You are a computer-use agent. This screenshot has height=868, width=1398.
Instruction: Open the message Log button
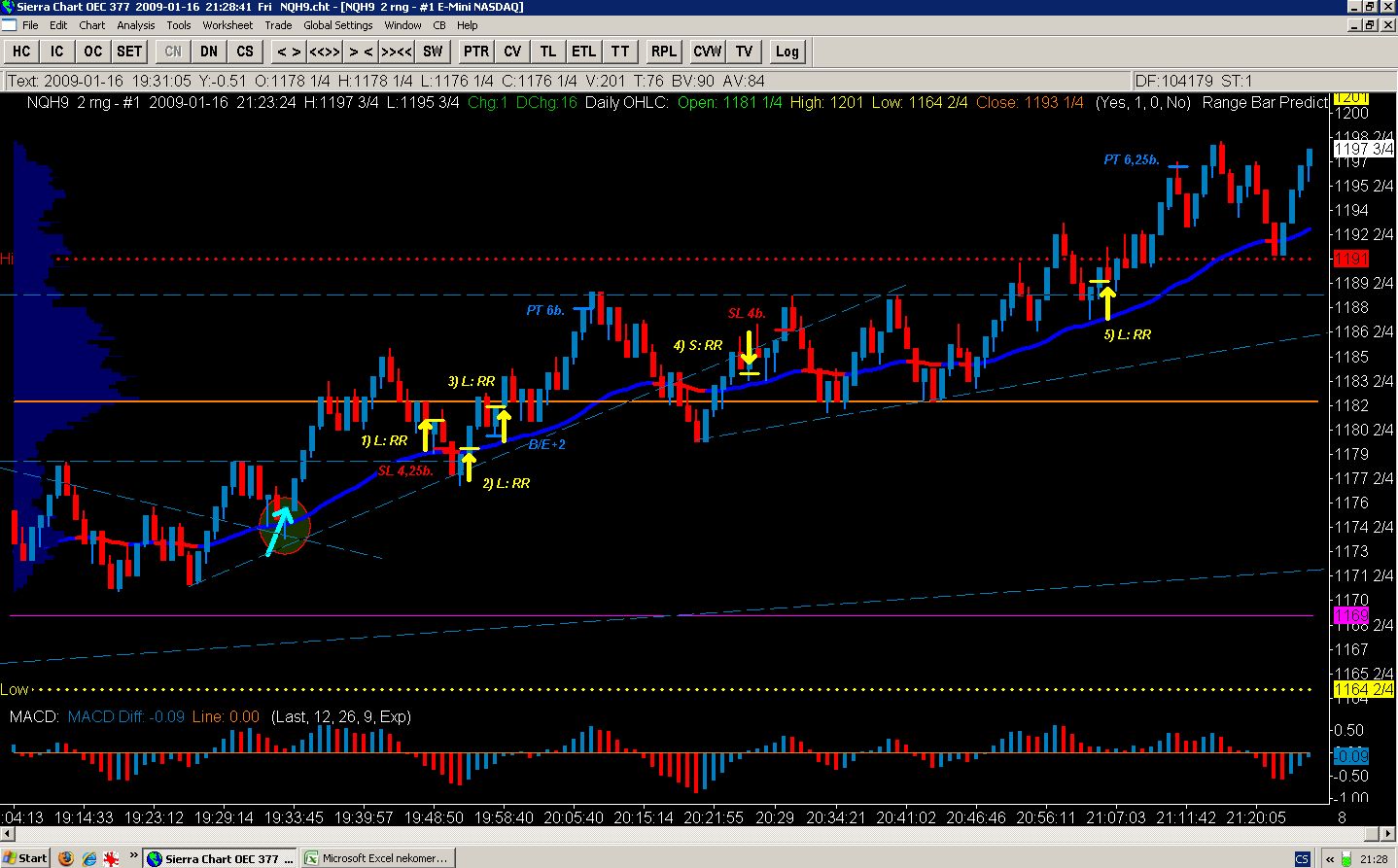787,52
